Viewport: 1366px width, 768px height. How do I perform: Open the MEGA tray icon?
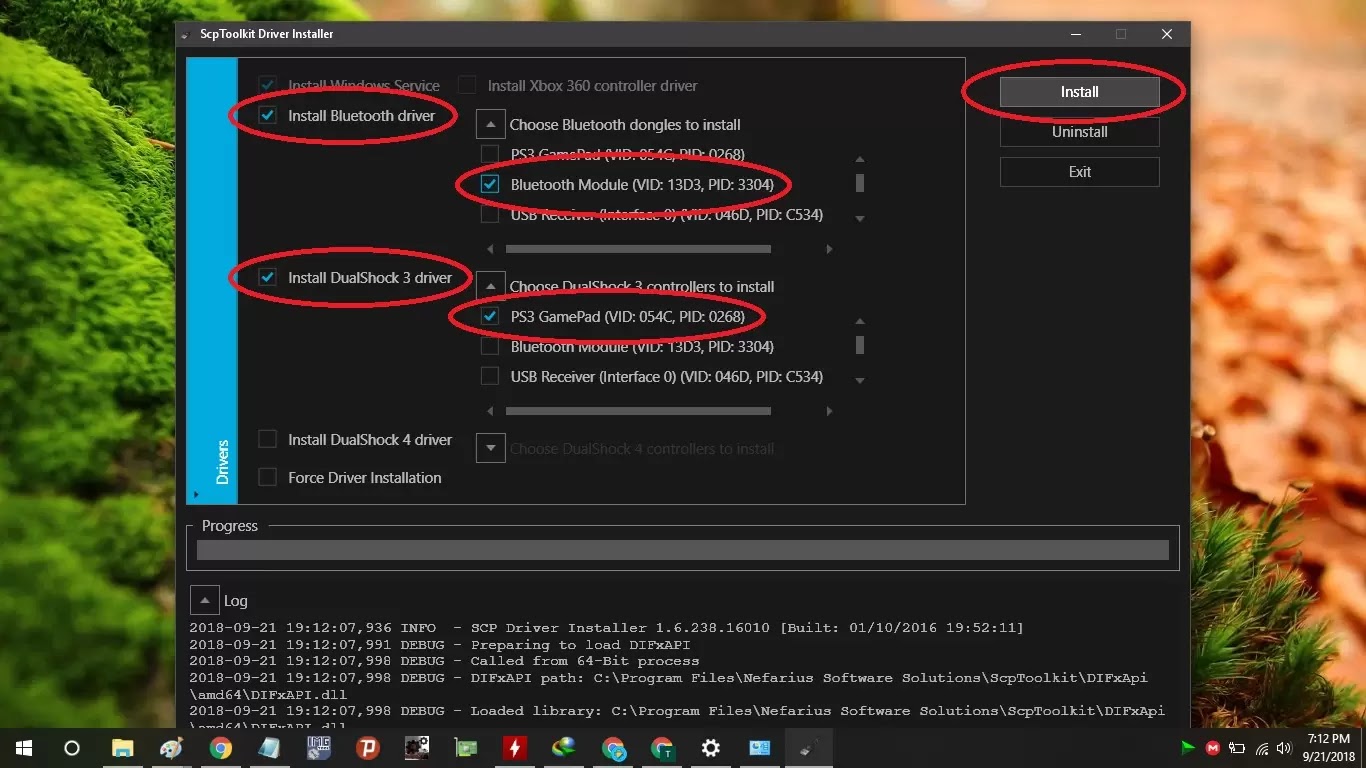pos(1213,748)
